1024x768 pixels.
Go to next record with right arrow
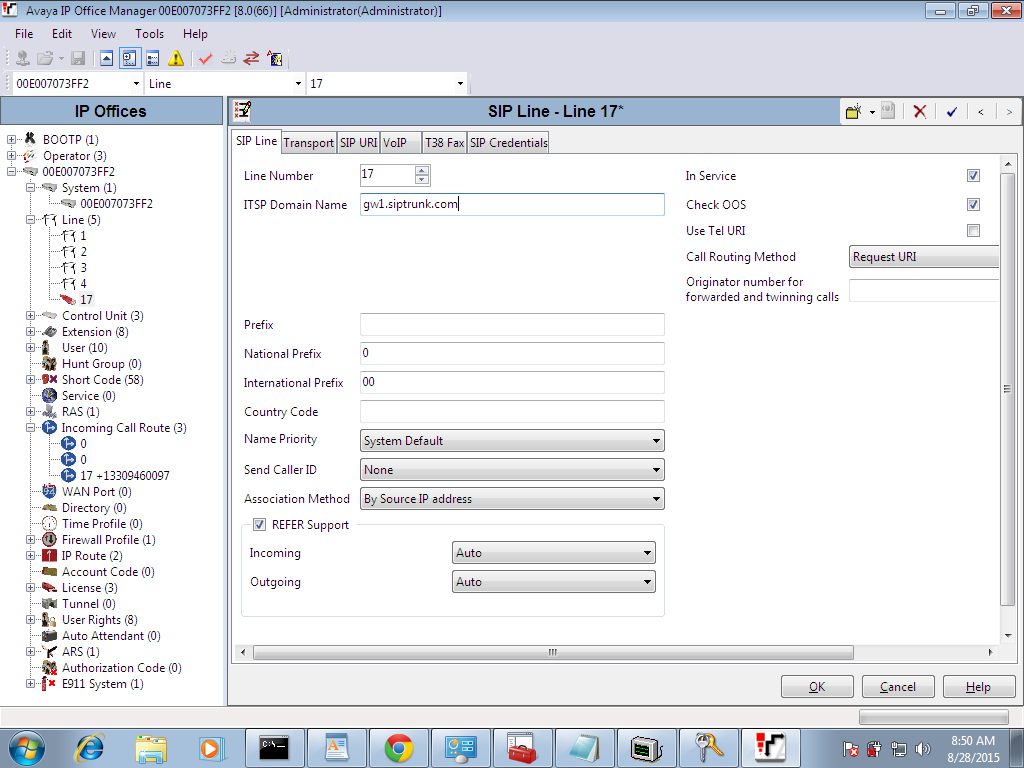click(1009, 112)
